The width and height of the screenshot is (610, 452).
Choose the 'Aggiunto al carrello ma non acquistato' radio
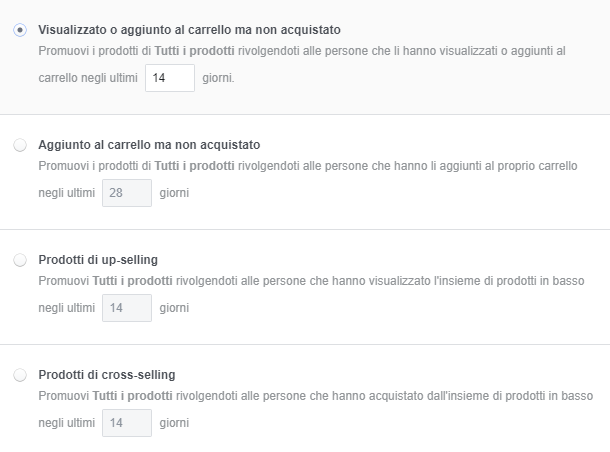pyautogui.click(x=20, y=145)
